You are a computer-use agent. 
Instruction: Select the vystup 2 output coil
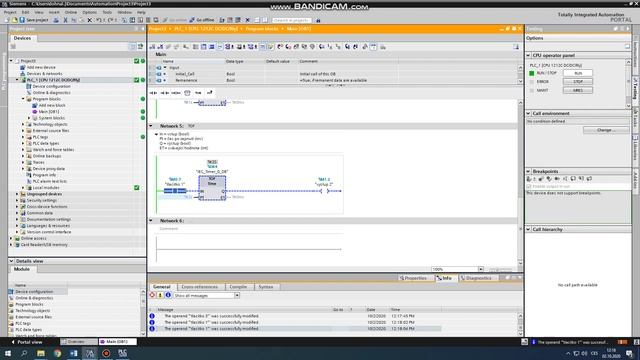pos(324,191)
